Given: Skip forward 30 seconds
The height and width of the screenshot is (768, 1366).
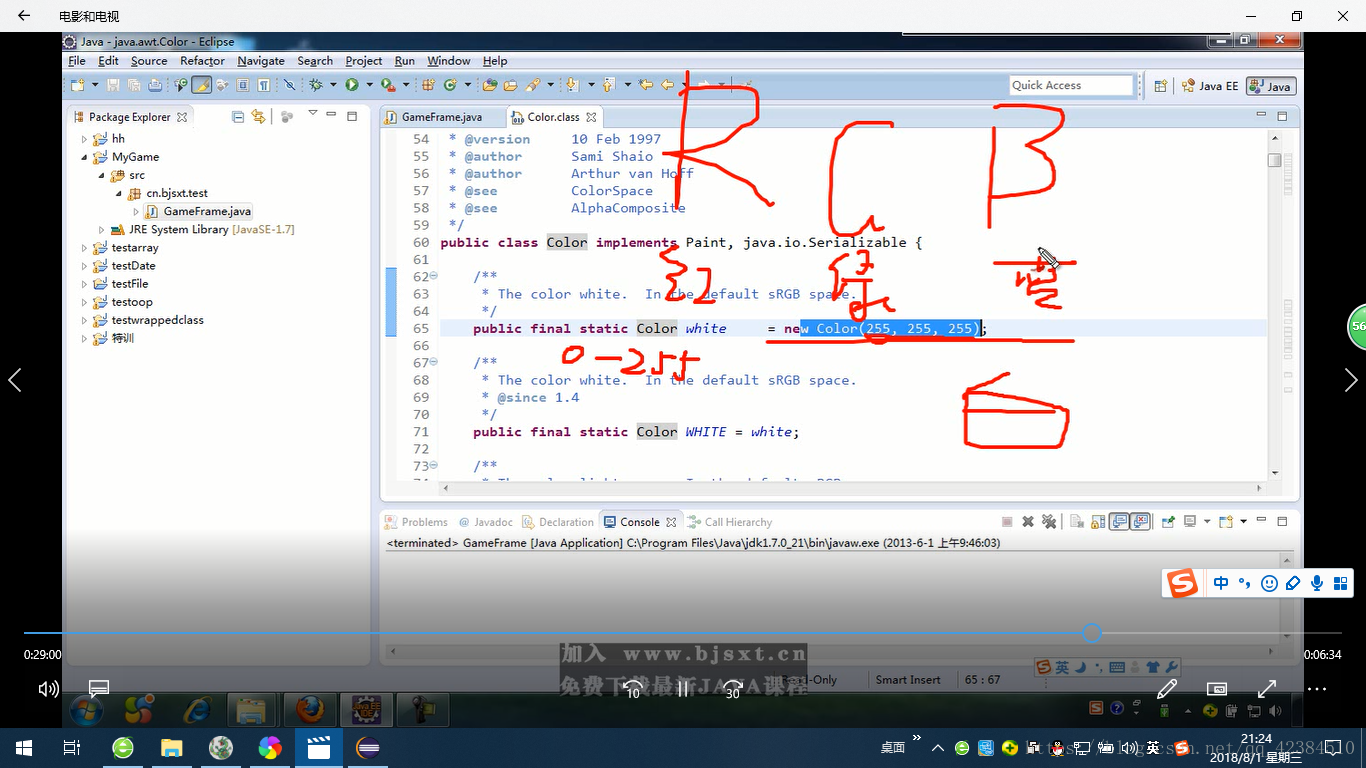Looking at the screenshot, I should (x=733, y=689).
